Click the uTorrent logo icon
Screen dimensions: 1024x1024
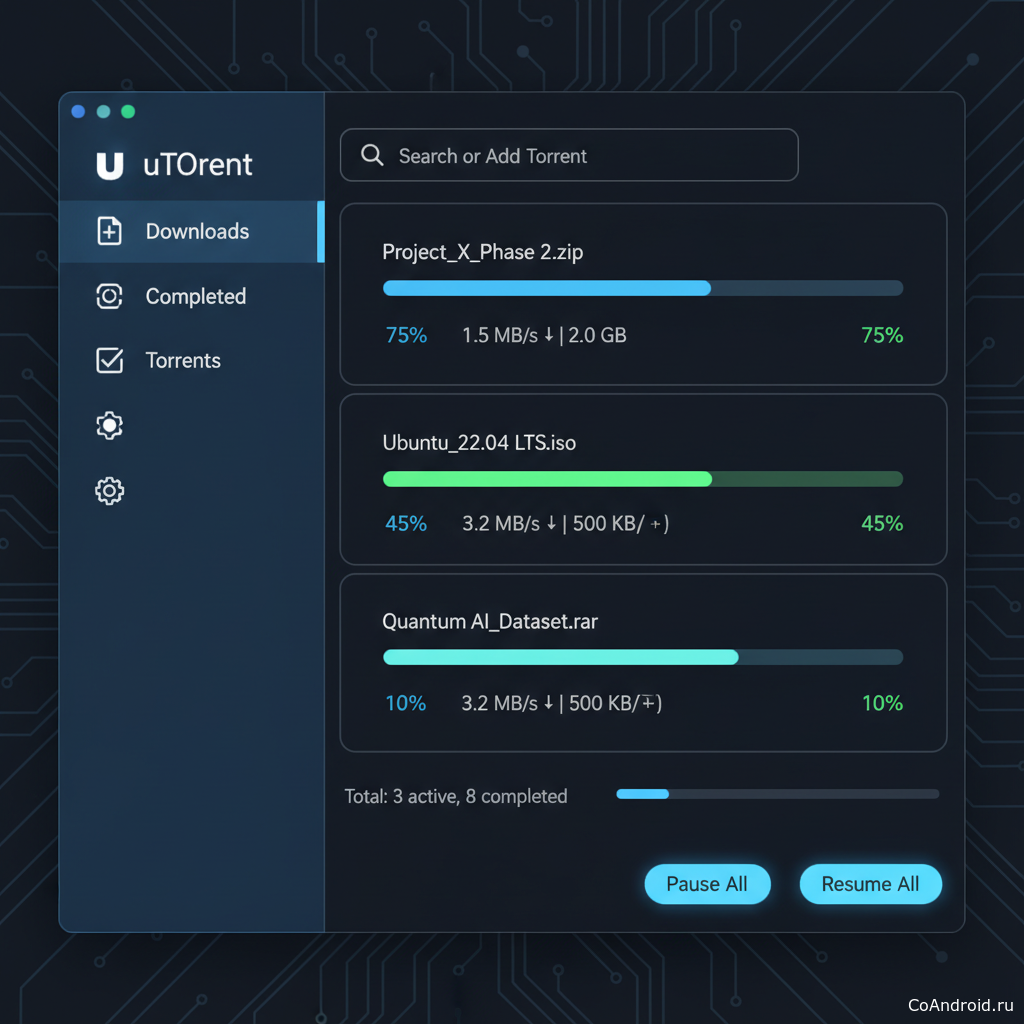click(x=110, y=166)
